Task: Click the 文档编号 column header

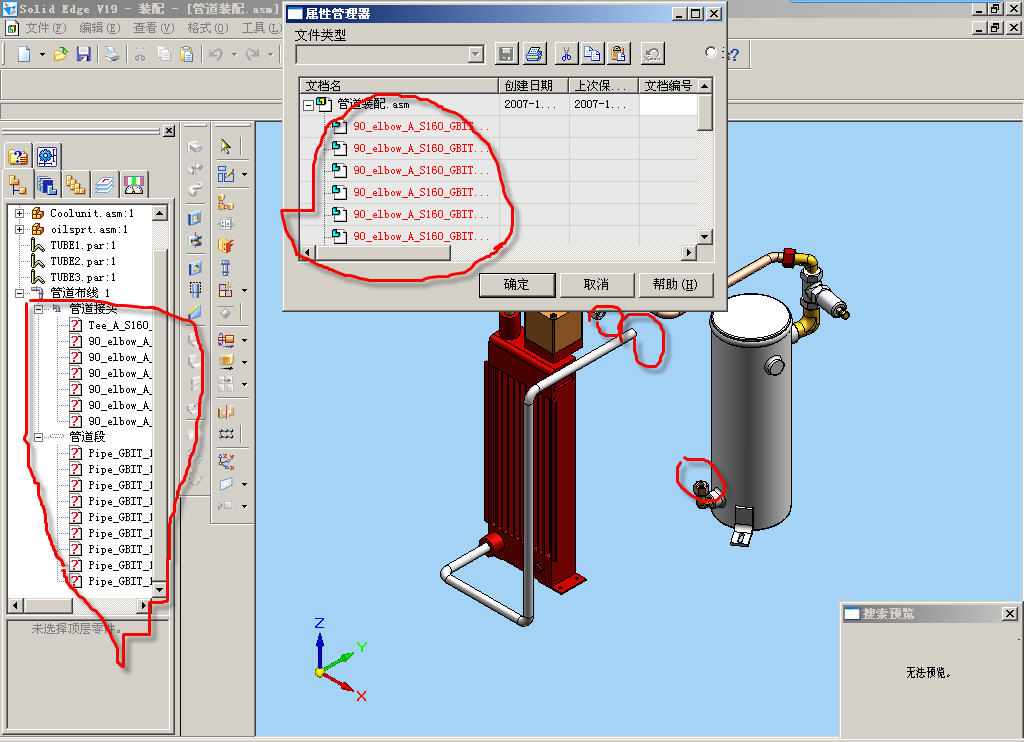Action: pyautogui.click(x=668, y=86)
